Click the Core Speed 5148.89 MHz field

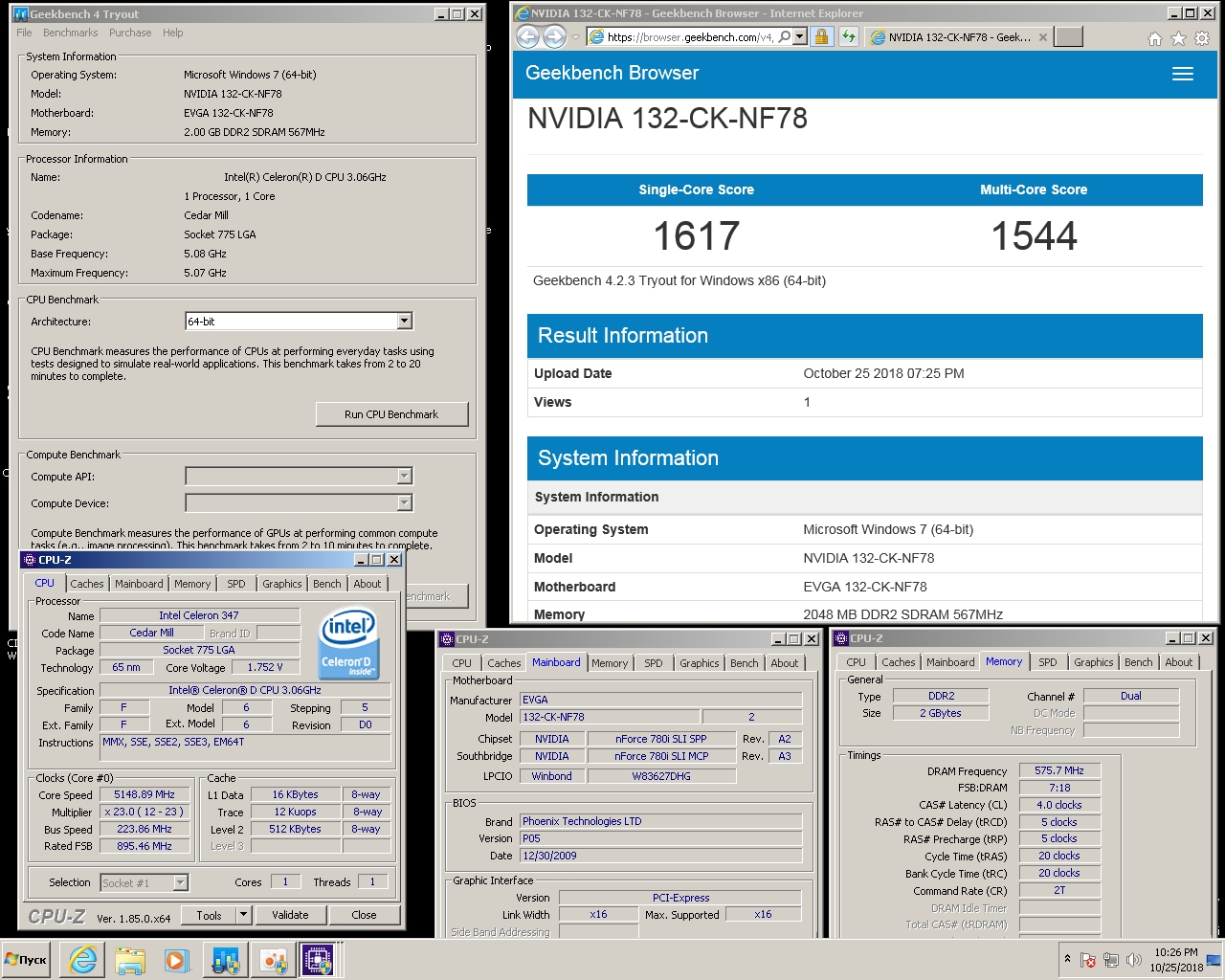145,794
